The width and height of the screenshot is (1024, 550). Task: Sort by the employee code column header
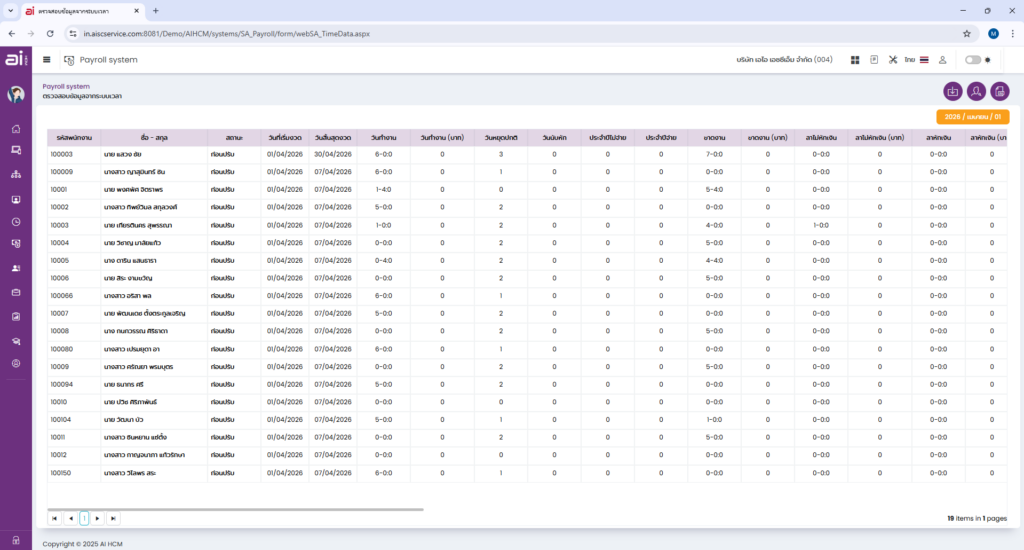click(74, 138)
